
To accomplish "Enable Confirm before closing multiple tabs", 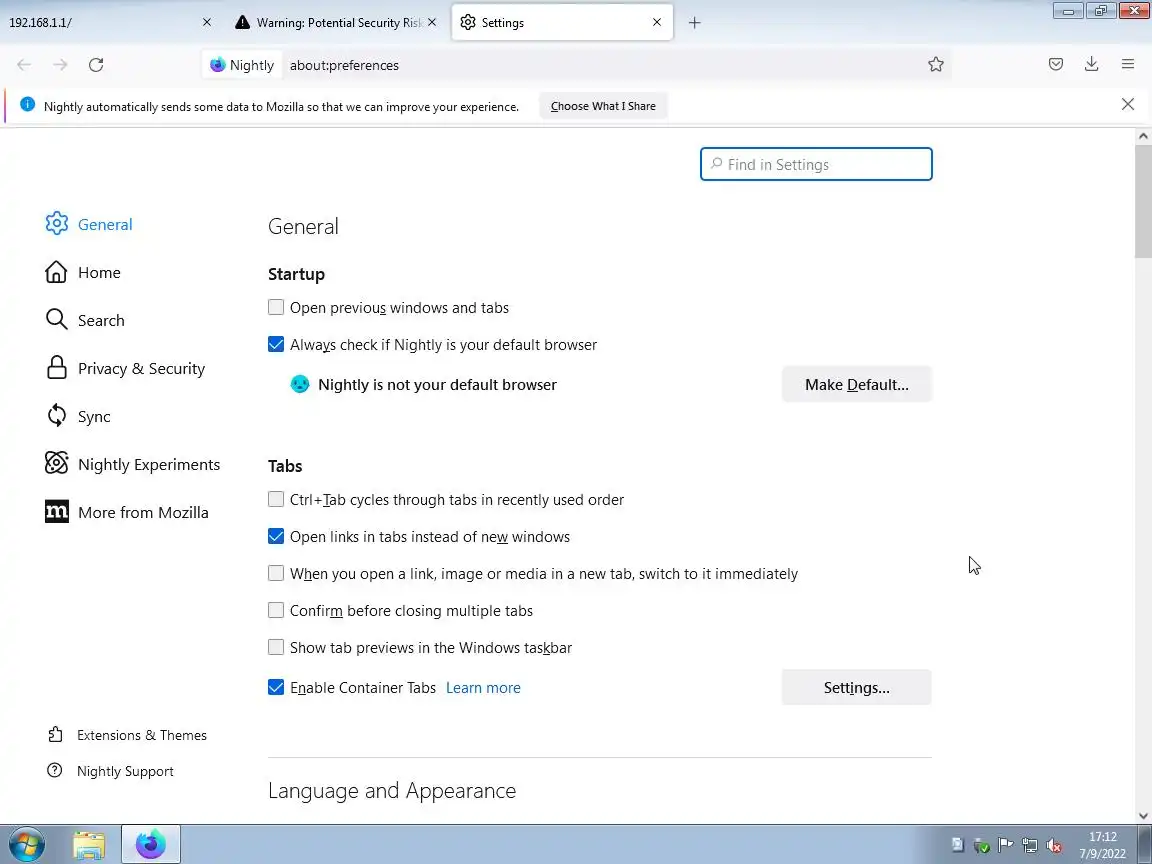I will 276,610.
